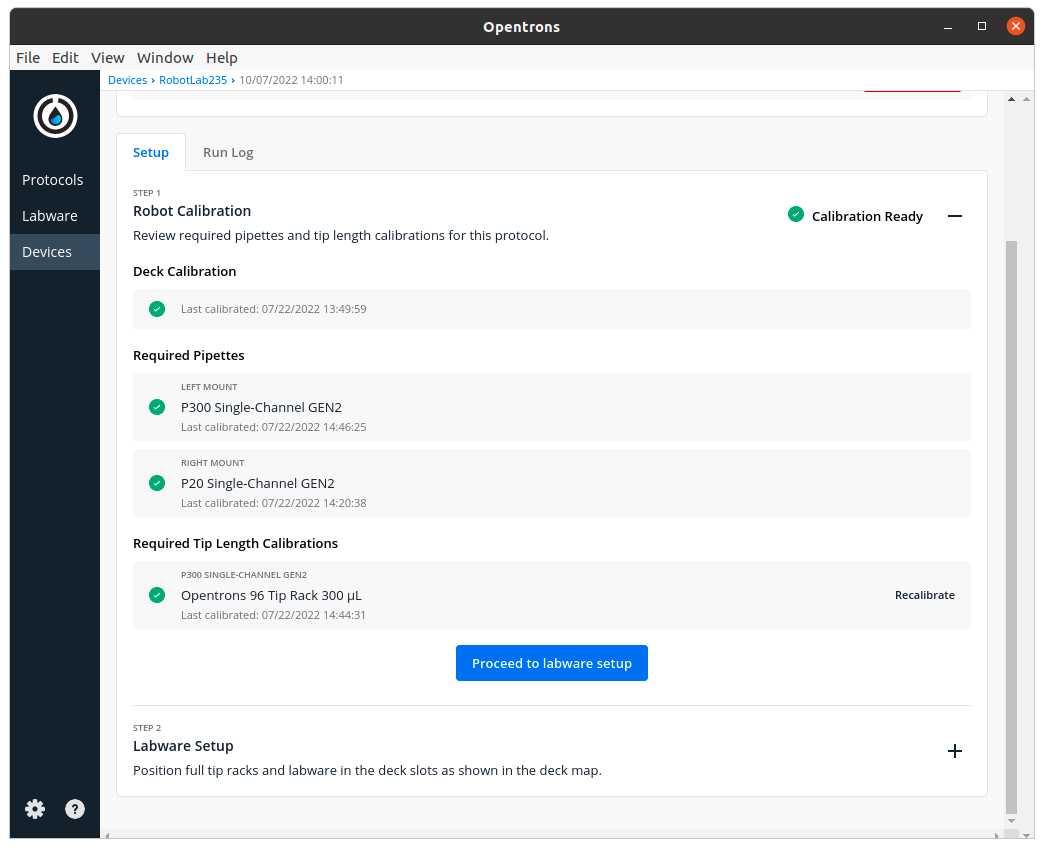The width and height of the screenshot is (1044, 848).
Task: Open app settings gear icon
Action: [35, 809]
